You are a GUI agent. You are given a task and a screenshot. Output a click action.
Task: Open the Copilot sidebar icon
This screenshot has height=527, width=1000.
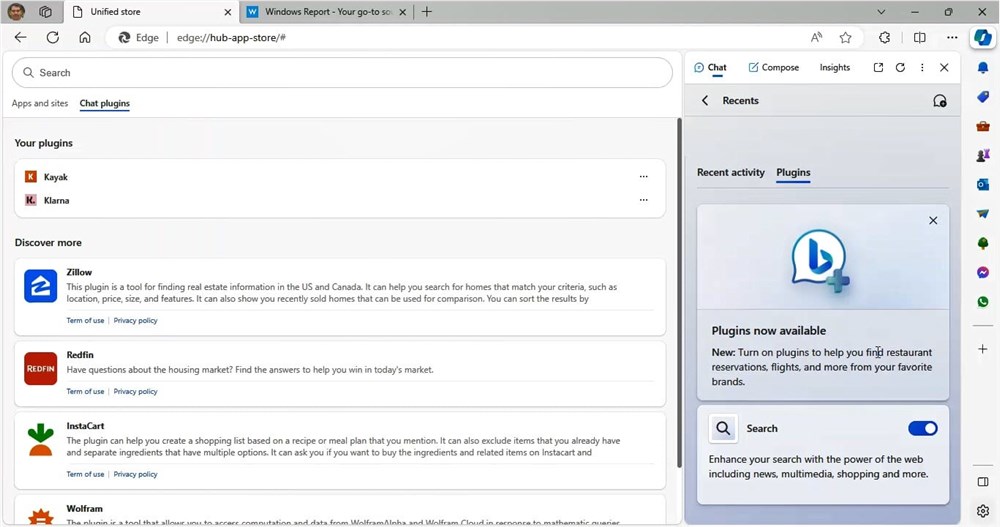[982, 37]
